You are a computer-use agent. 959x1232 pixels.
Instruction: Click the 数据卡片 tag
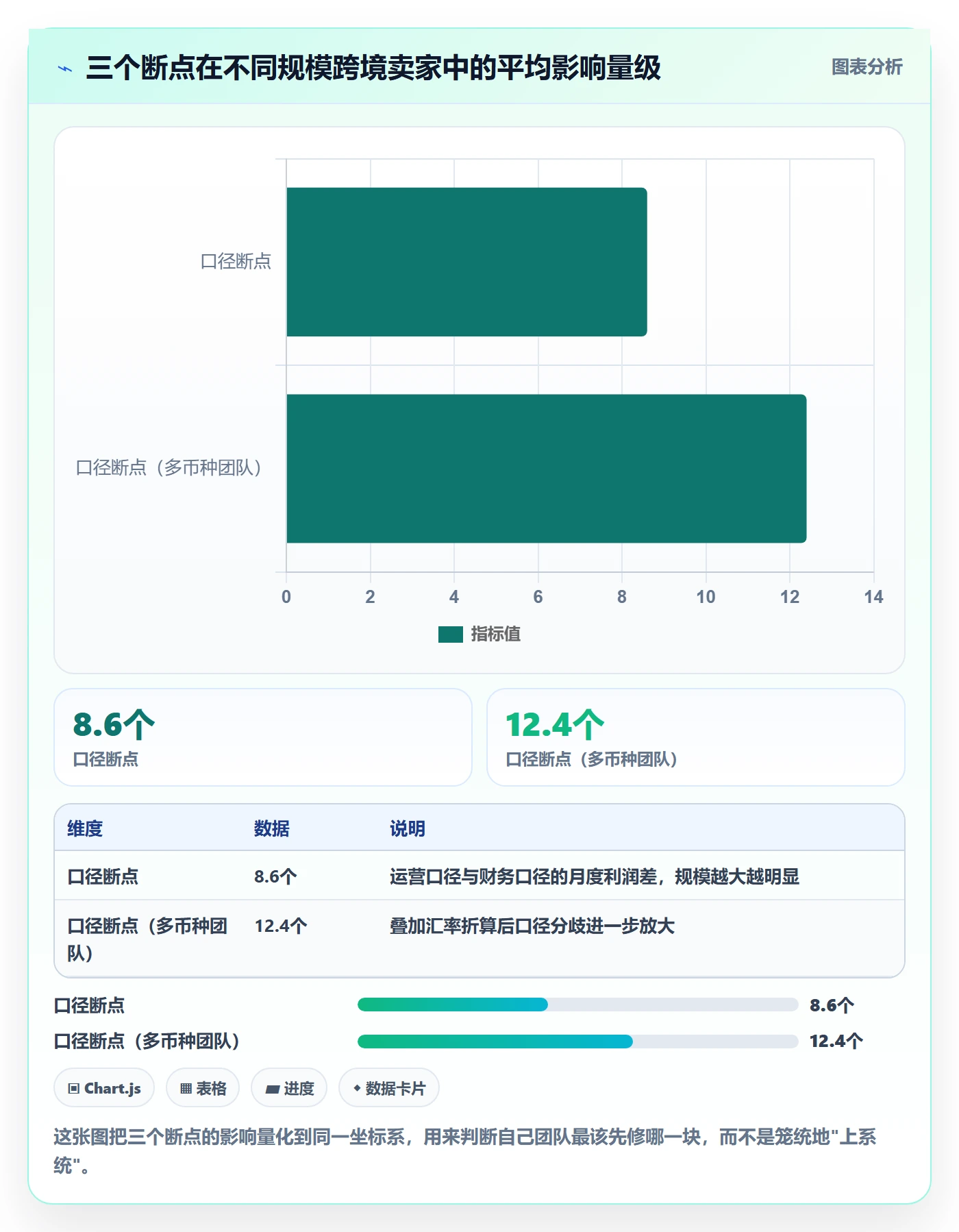point(389,1087)
